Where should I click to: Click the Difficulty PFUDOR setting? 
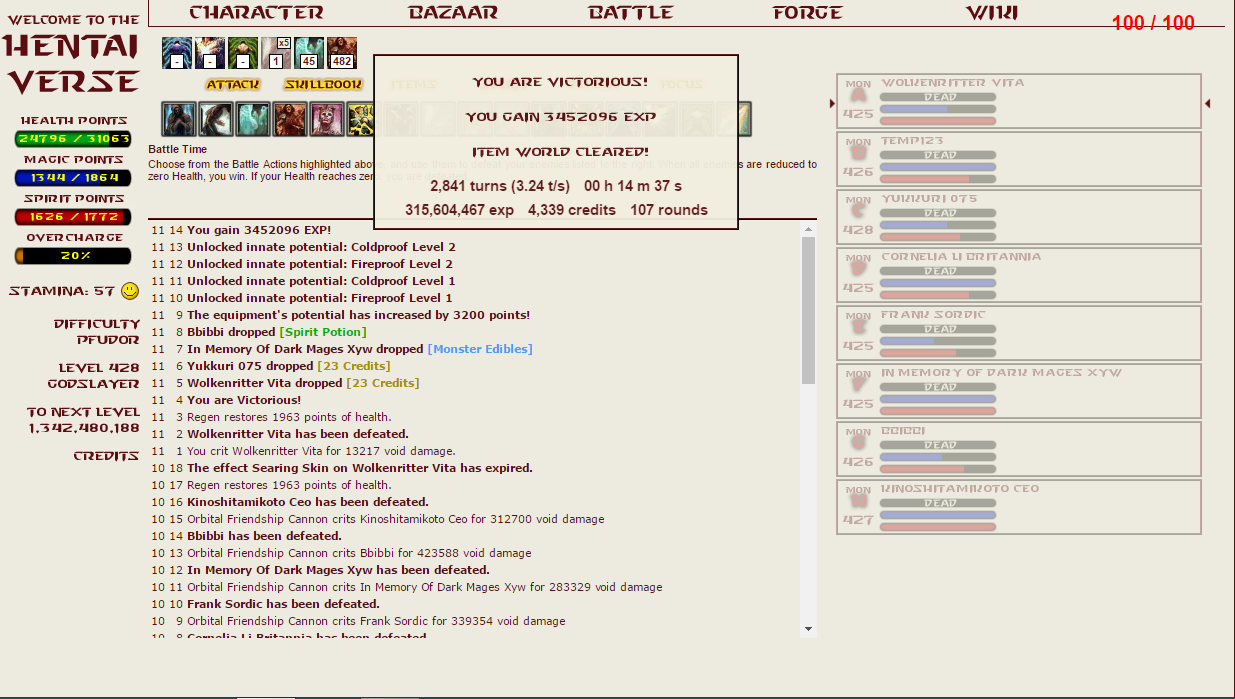97,332
